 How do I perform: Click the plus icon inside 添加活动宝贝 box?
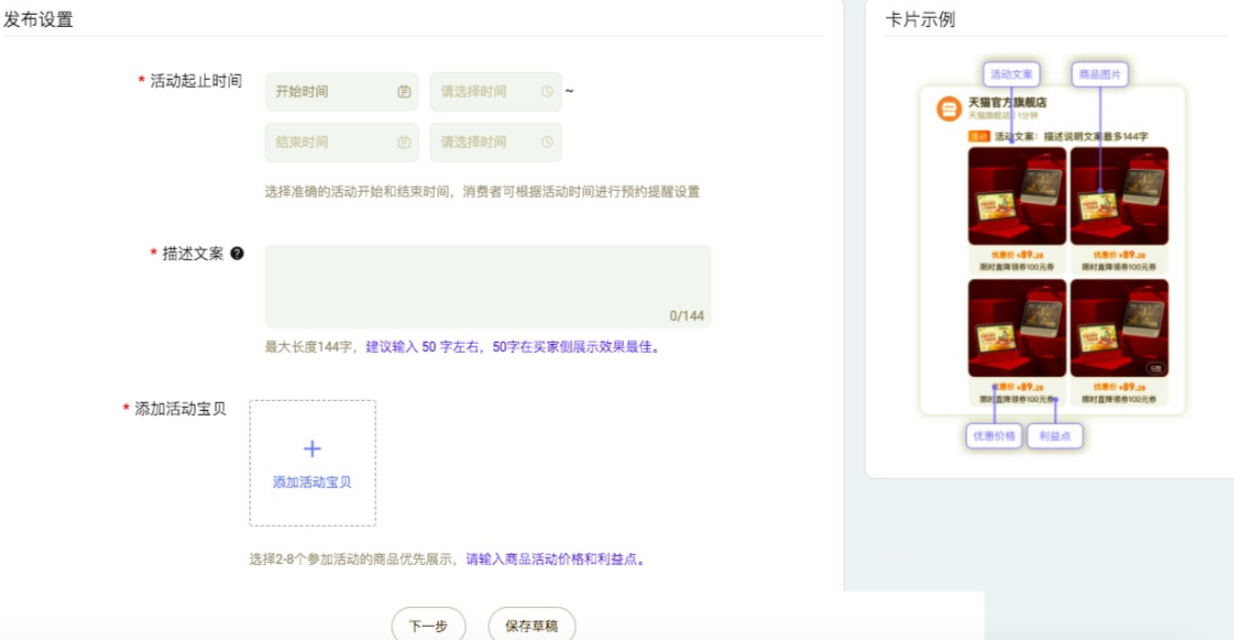313,448
